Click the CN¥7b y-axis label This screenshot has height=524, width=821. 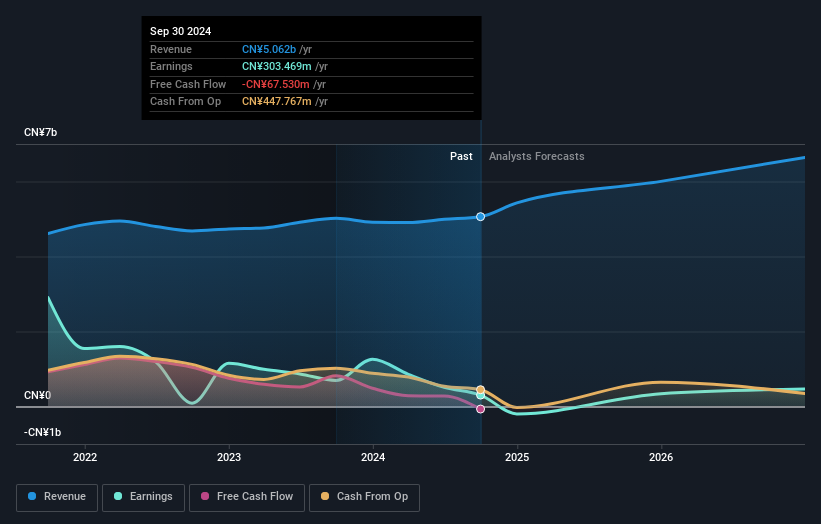coord(40,132)
